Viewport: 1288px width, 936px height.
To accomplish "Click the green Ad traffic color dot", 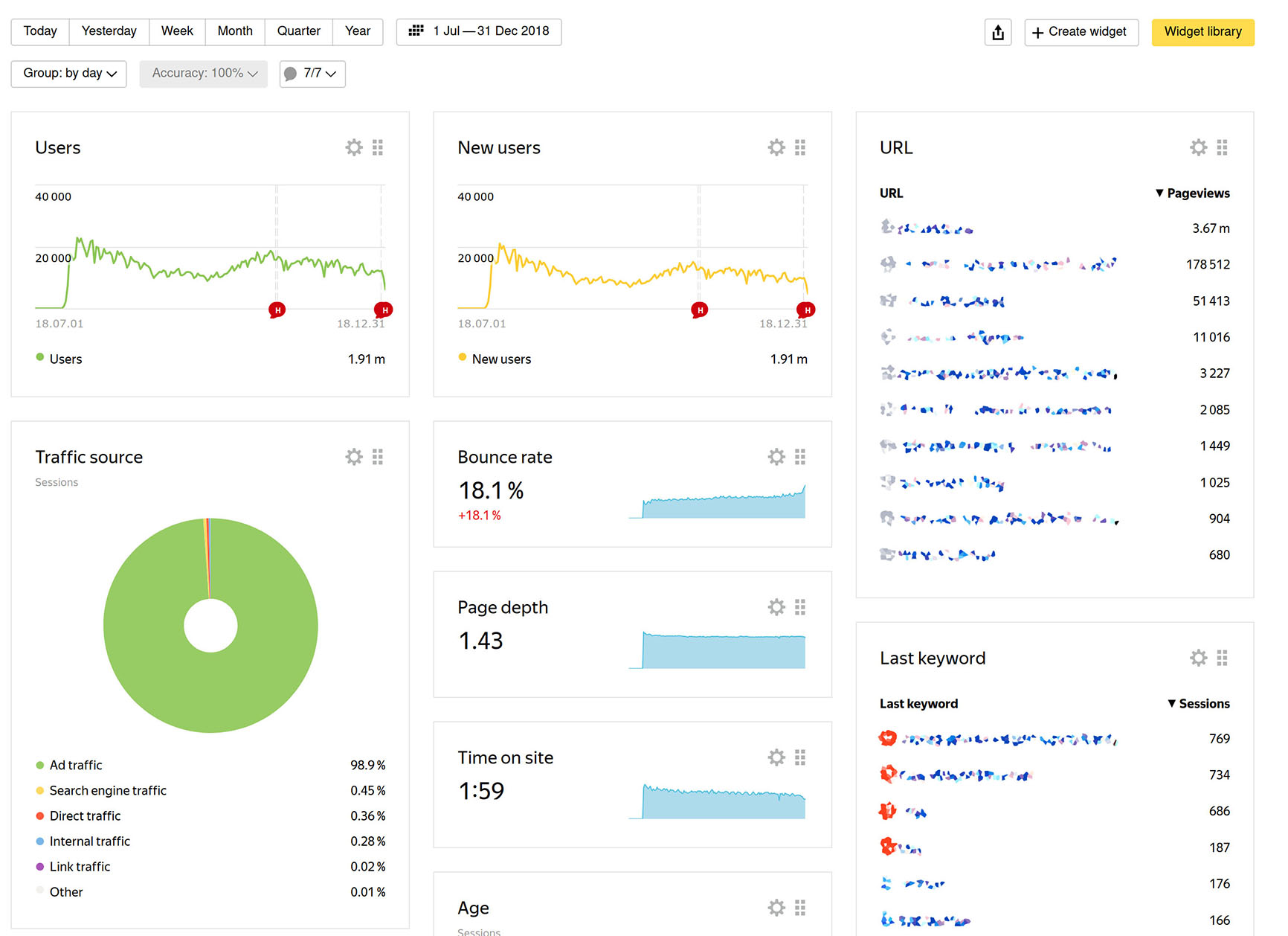I will click(x=39, y=765).
